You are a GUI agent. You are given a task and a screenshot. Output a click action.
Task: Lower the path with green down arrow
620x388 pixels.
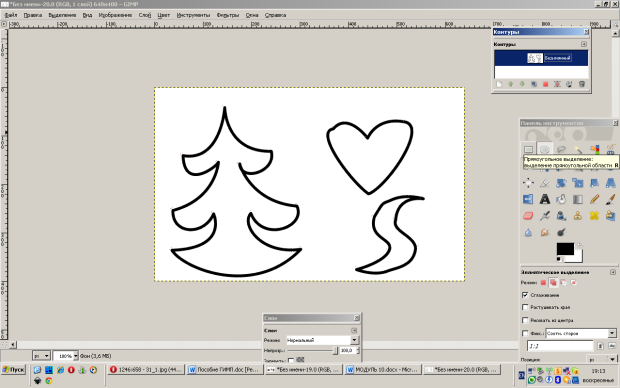point(522,84)
